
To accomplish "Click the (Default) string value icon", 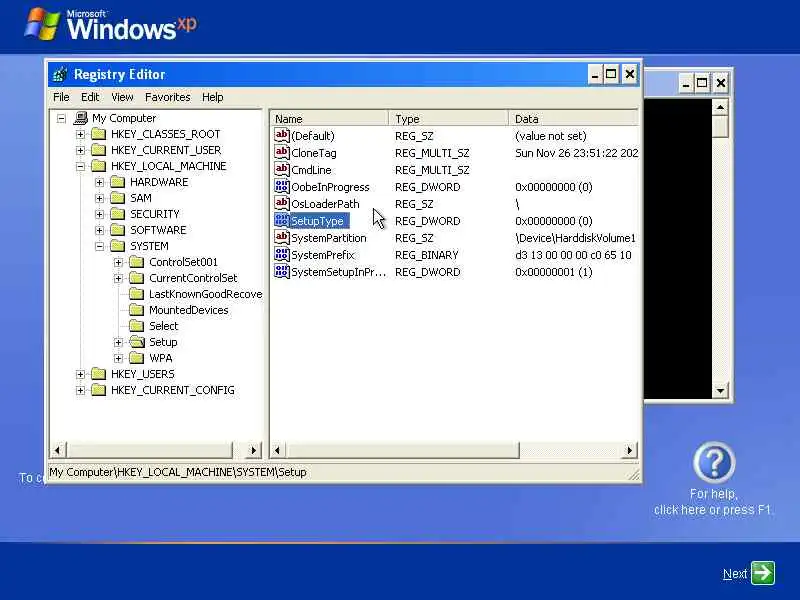I will click(x=282, y=135).
